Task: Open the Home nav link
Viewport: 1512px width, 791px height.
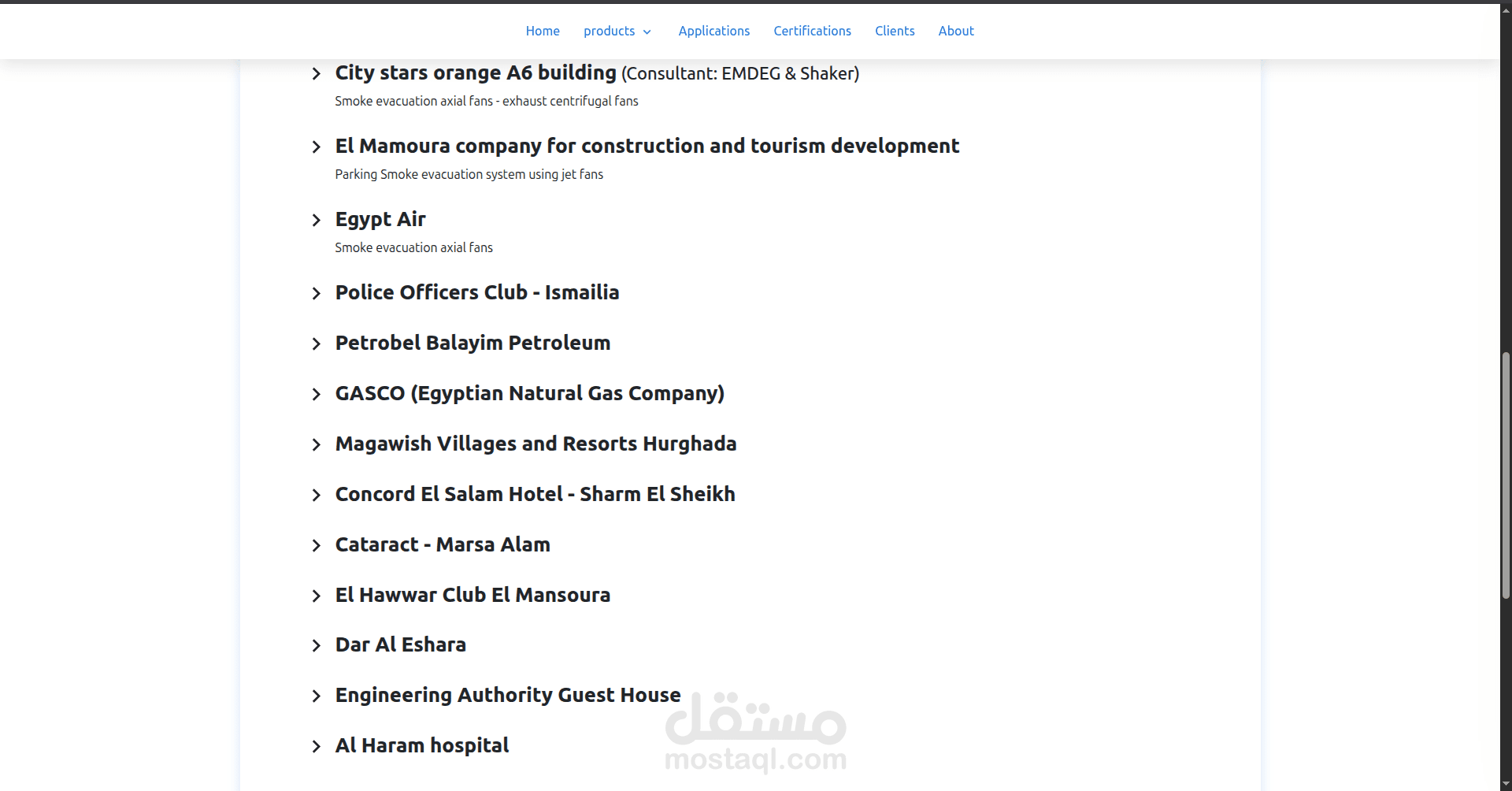Action: tap(543, 31)
